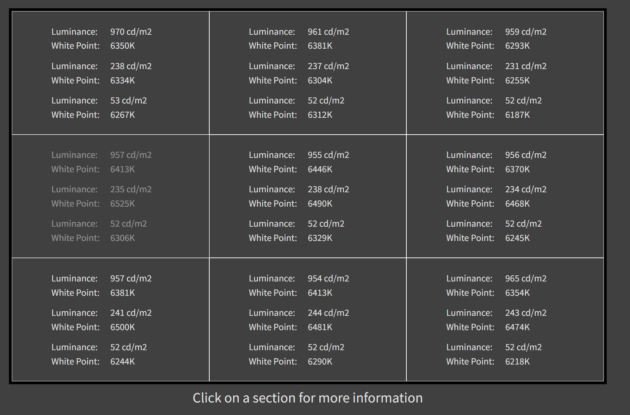Select the bottom-center section showing 954 cd/m2
The height and width of the screenshot is (415, 630).
[x=307, y=319]
